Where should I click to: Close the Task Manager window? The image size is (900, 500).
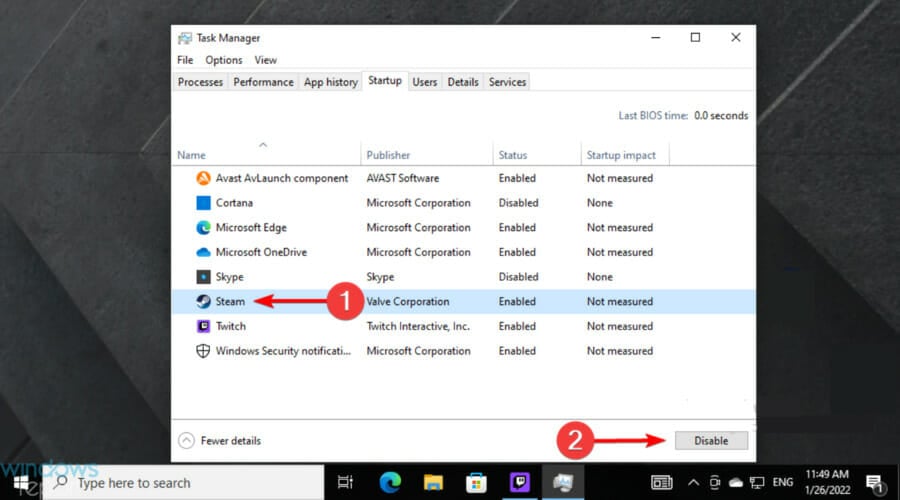click(x=735, y=37)
